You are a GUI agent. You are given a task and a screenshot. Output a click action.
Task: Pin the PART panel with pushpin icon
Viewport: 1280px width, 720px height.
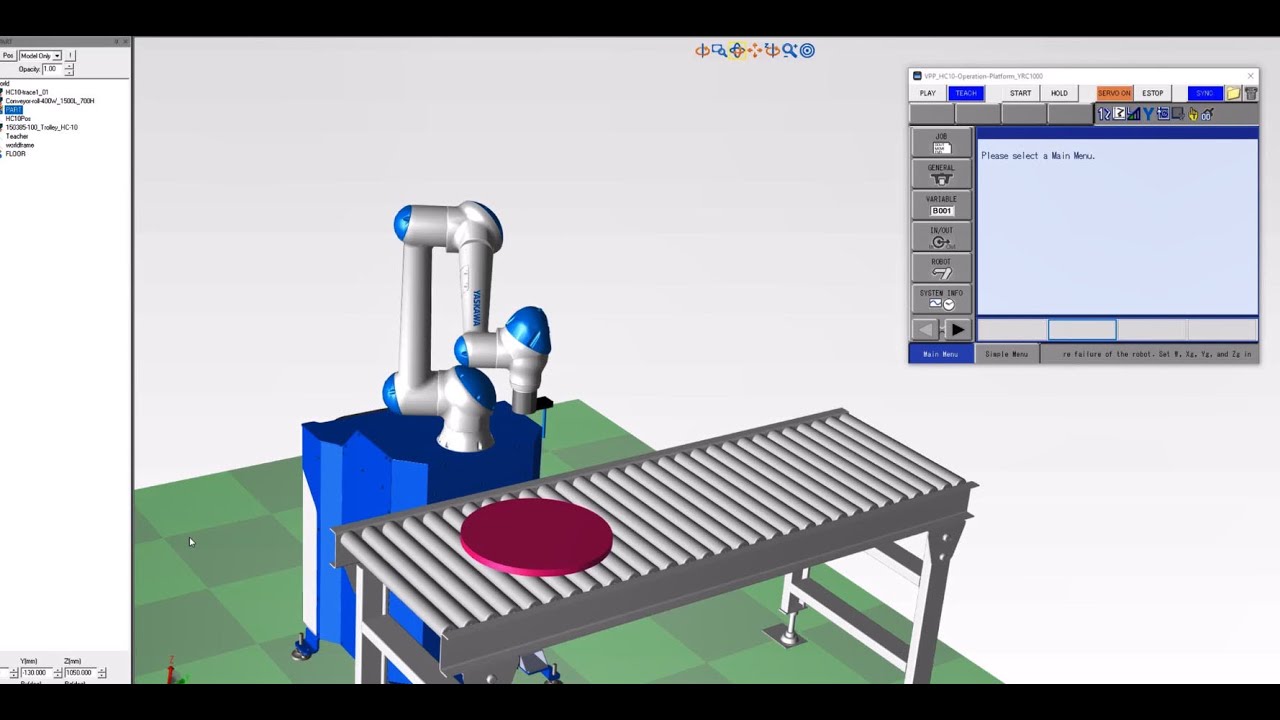116,42
